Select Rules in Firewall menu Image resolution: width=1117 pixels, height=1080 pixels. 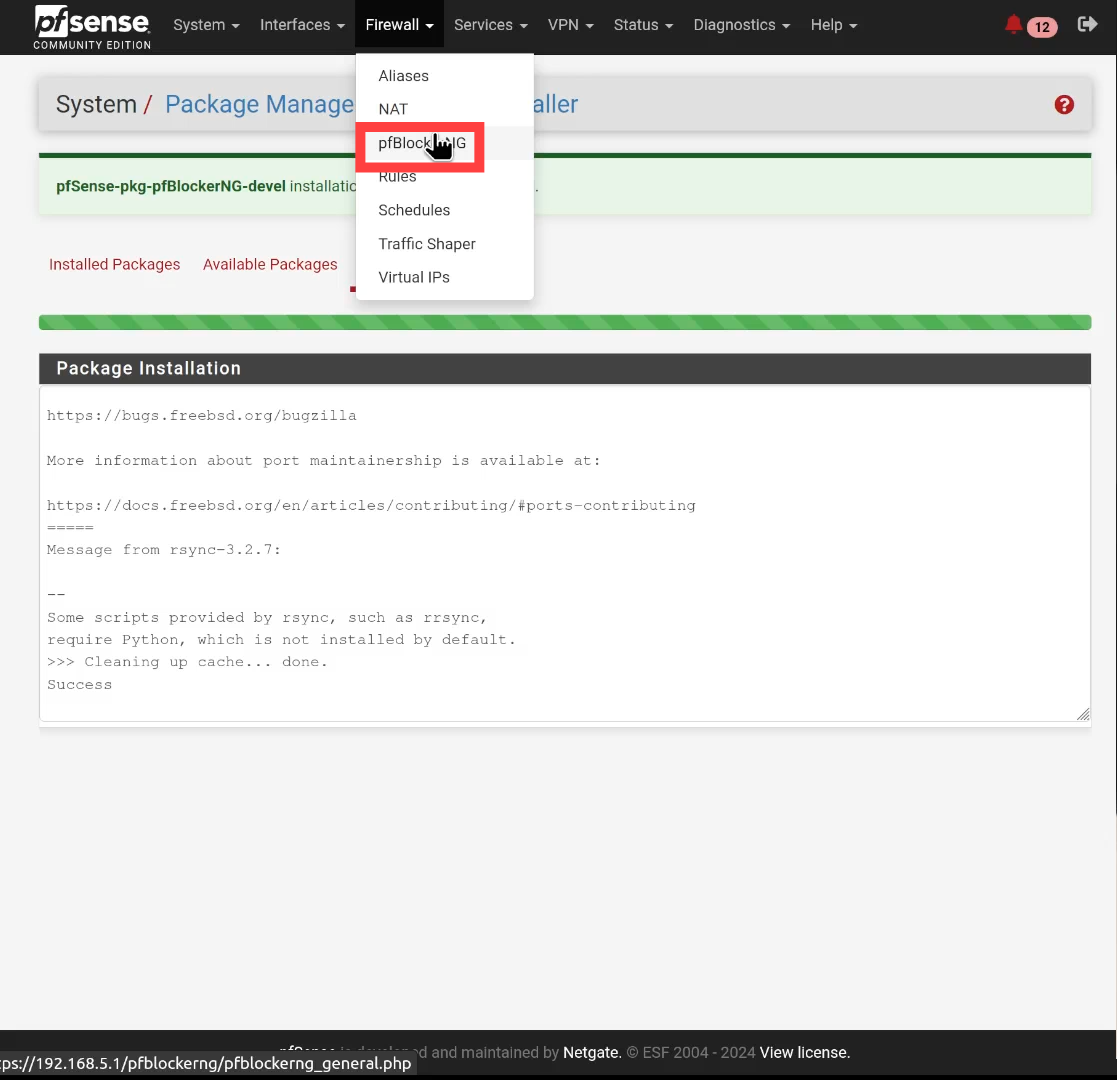(445, 177)
